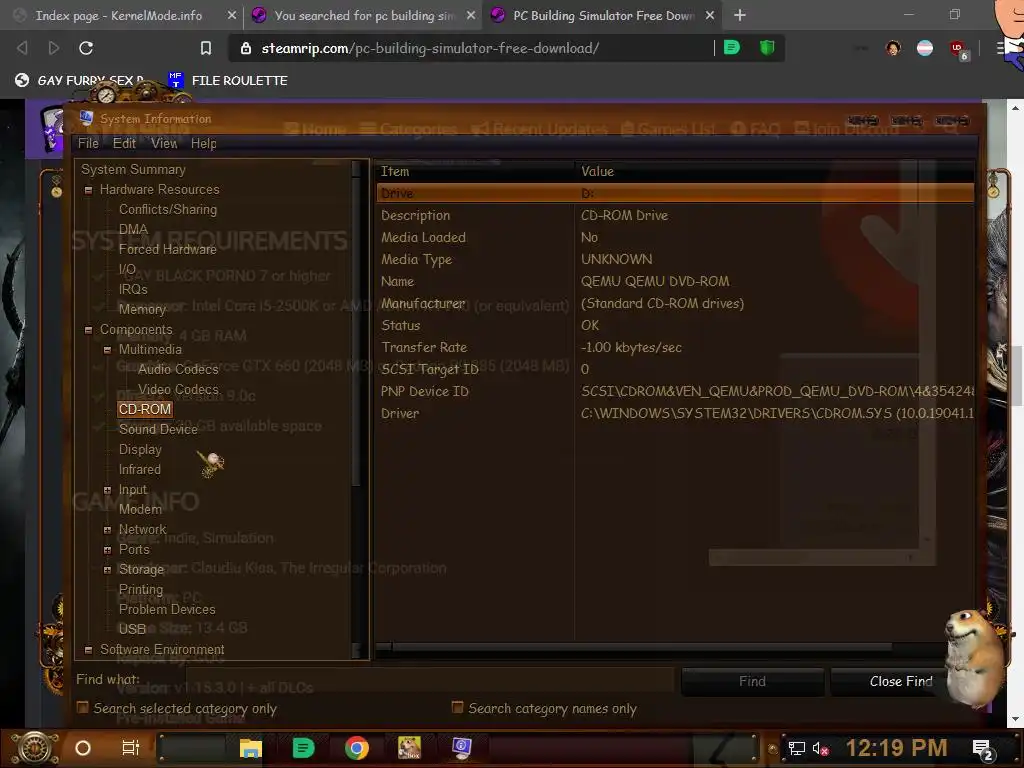
Task: Switch to Index page - KernelMode.info tab
Action: pos(119,15)
